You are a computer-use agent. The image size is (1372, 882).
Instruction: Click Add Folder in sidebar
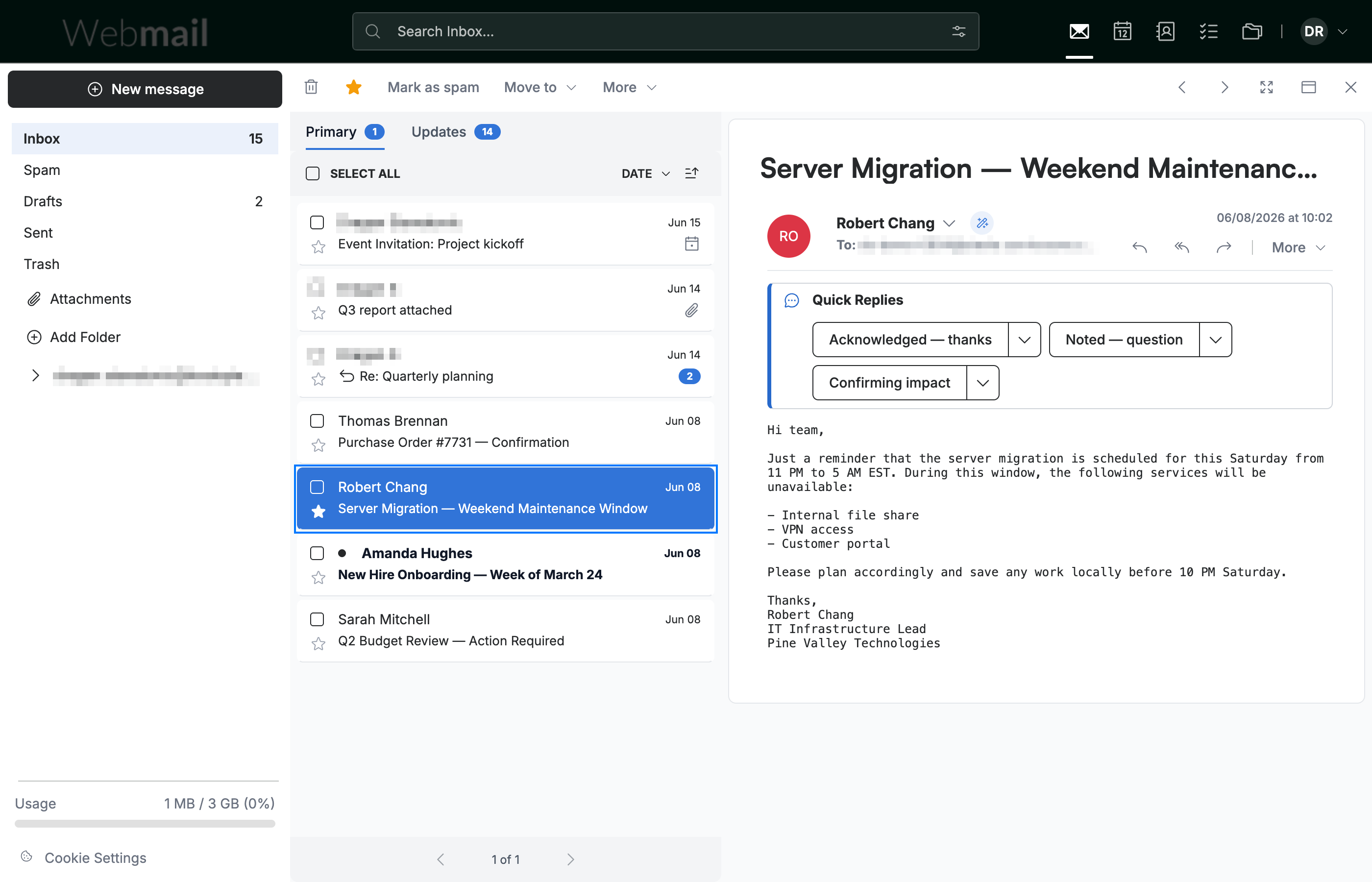(x=74, y=337)
